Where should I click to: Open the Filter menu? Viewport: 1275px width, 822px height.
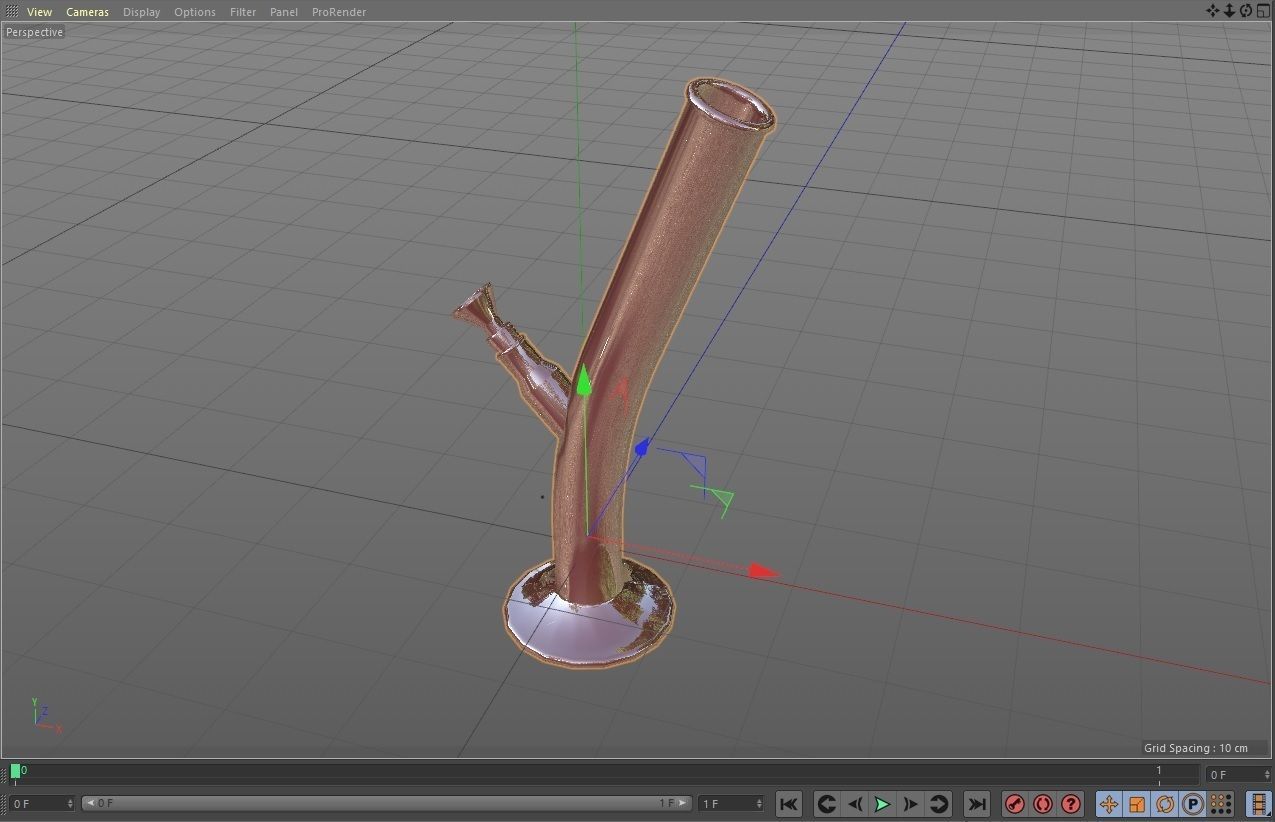pos(243,12)
